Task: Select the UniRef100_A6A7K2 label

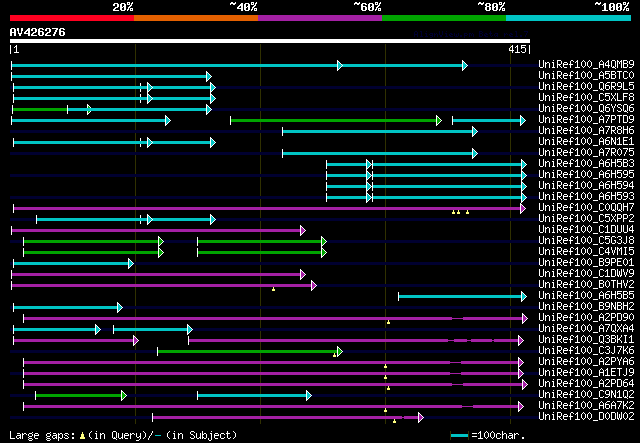Action: coord(586,406)
